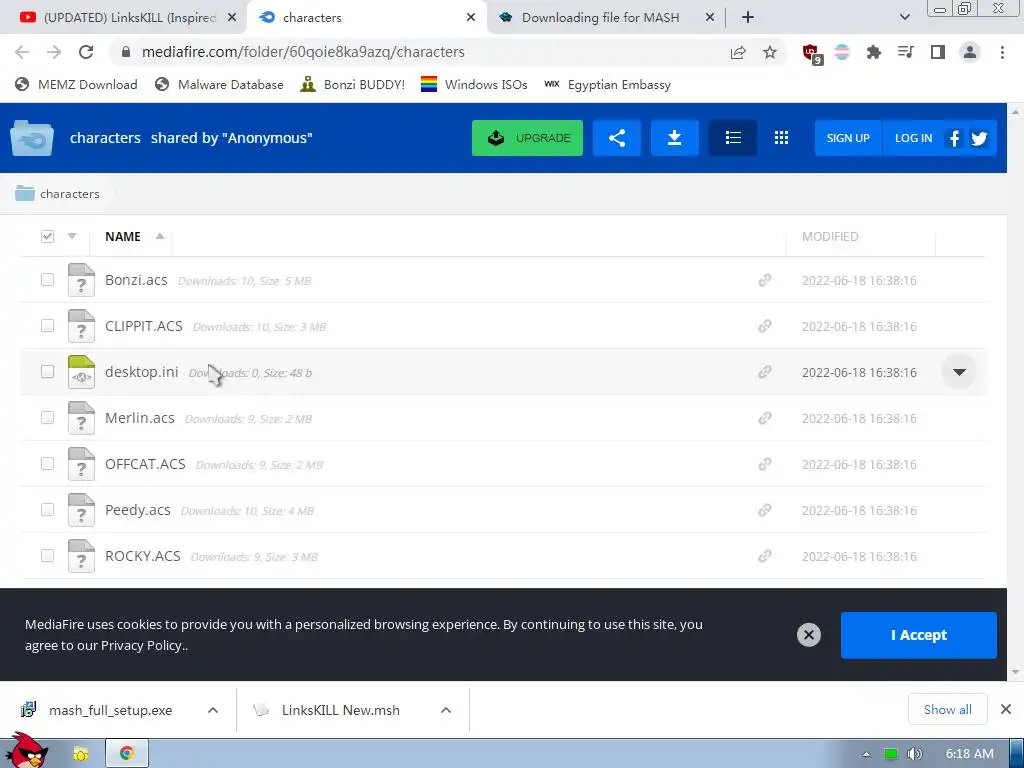
Task: Open the Bonzi BUDDY! bookmark
Action: 353,85
